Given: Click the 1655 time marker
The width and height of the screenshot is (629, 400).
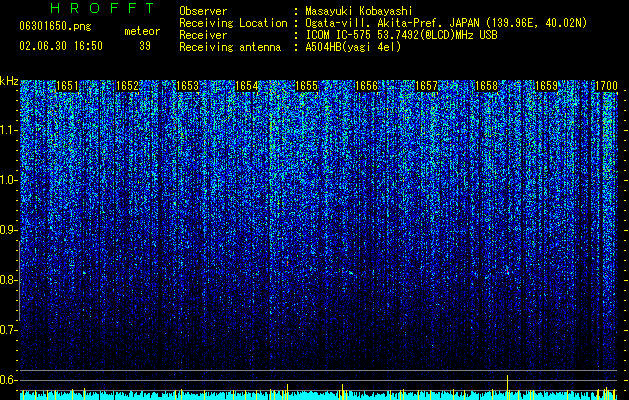Looking at the screenshot, I should coord(306,86).
